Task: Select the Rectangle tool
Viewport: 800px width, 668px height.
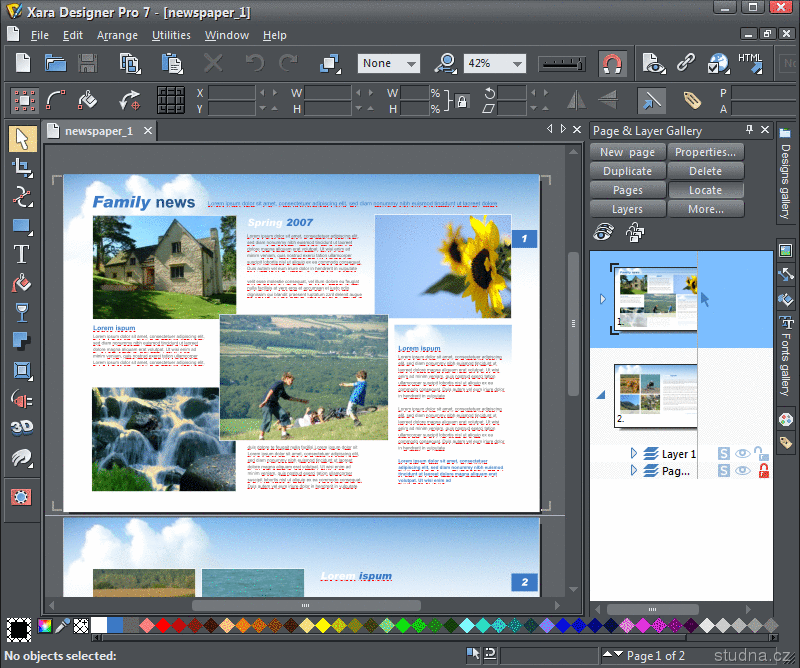Action: click(x=21, y=225)
